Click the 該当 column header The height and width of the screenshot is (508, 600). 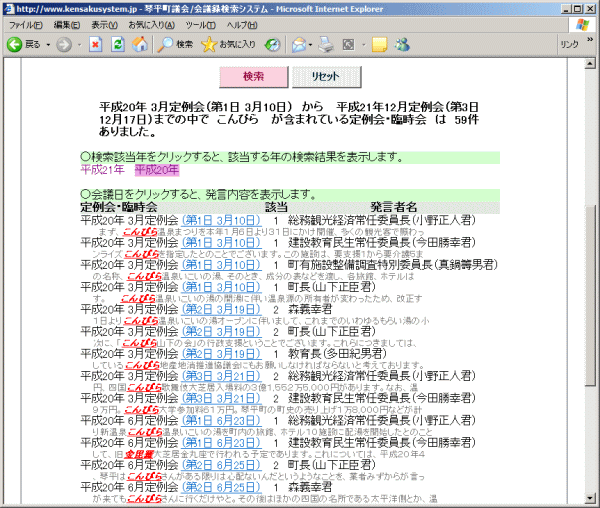tap(276, 208)
